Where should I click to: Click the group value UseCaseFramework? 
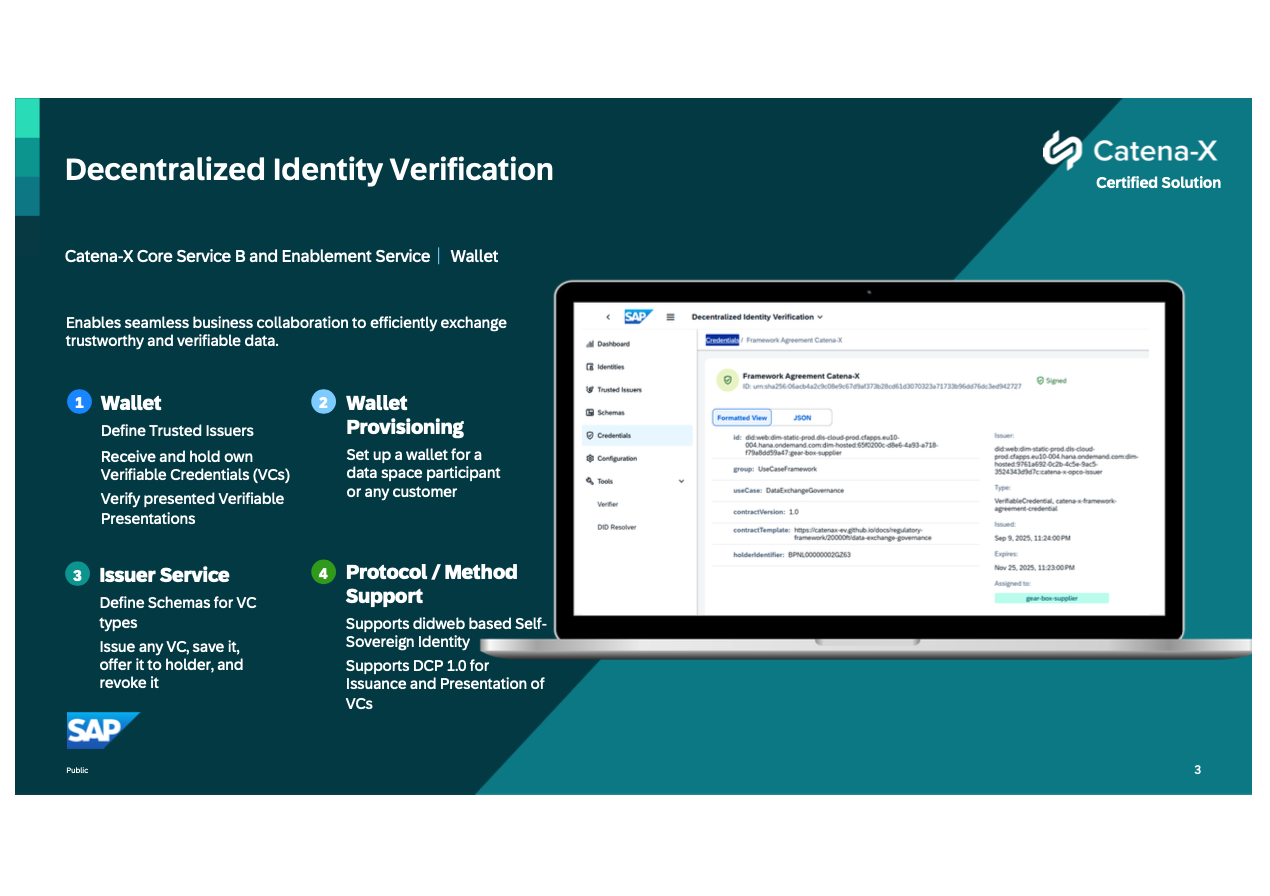tap(788, 469)
